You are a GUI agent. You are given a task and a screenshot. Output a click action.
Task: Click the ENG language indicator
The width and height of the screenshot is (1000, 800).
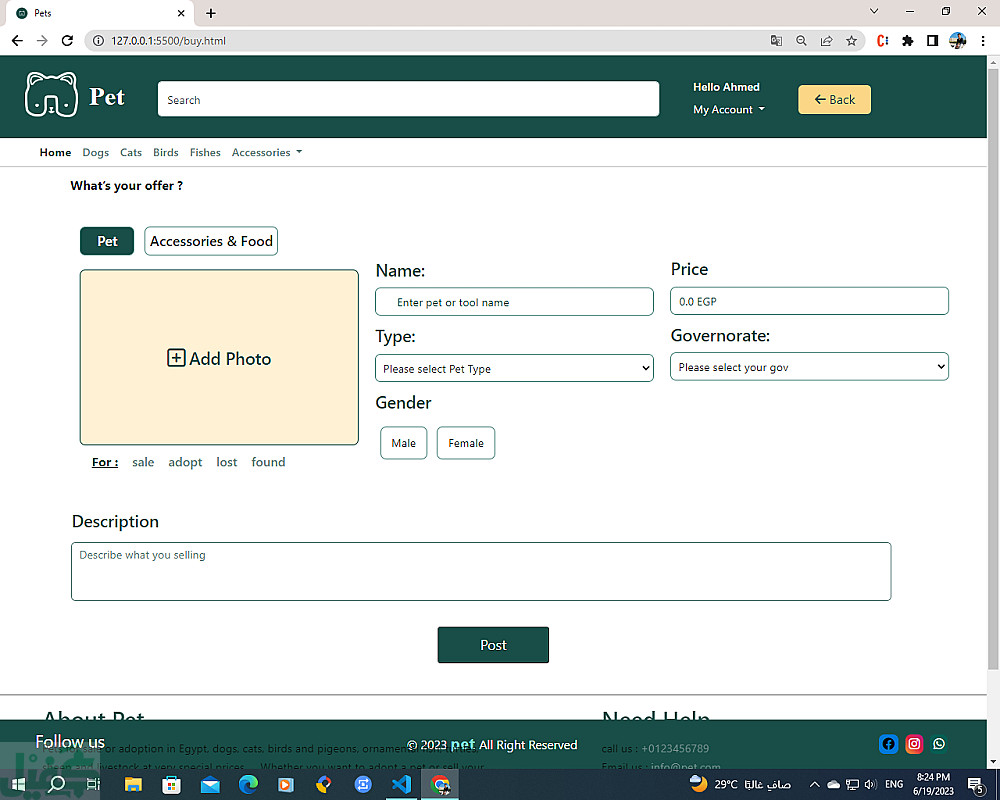click(894, 784)
